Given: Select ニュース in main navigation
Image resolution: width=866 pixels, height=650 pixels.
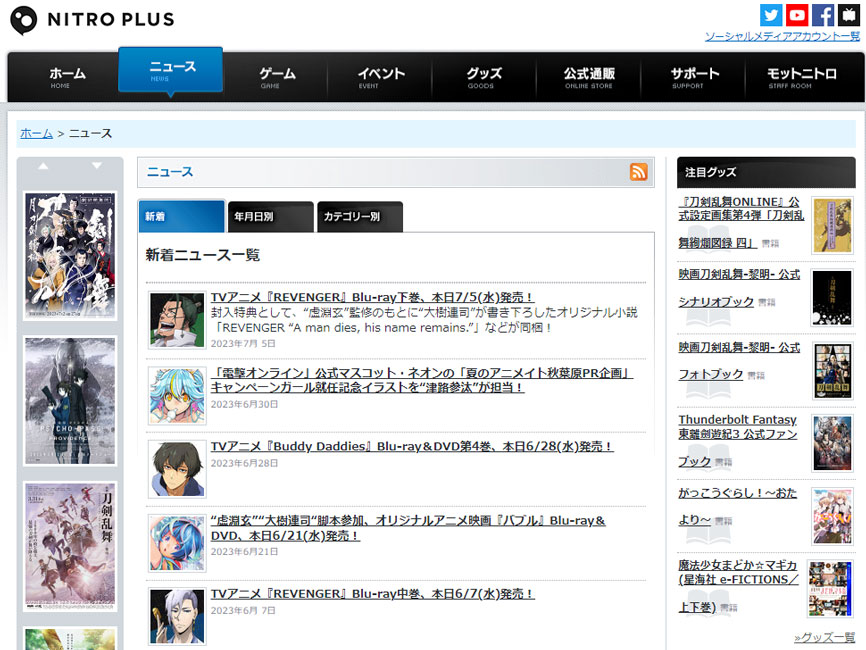Looking at the screenshot, I should [x=171, y=71].
